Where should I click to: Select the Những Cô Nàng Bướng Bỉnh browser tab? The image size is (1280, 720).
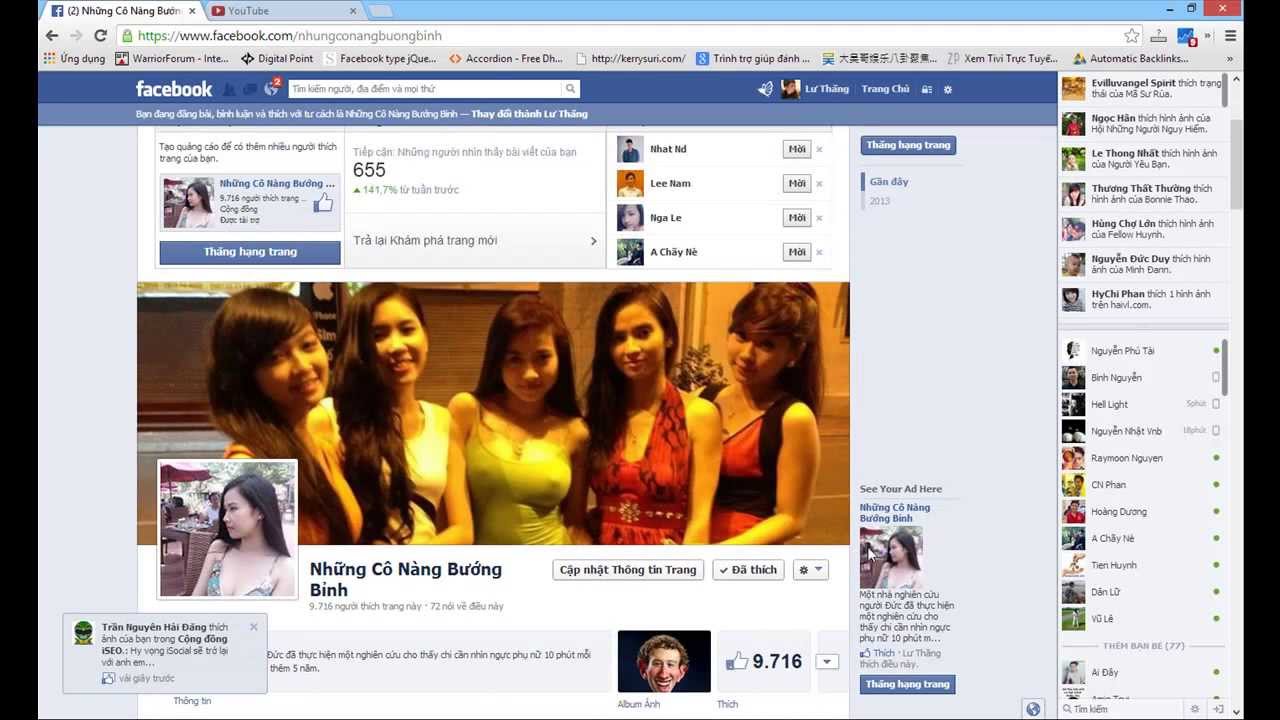124,11
